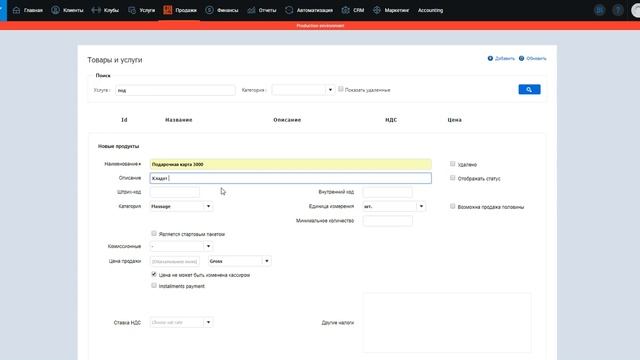Click the Клубы dumbbell icon
640x360 pixels.
pos(96,10)
